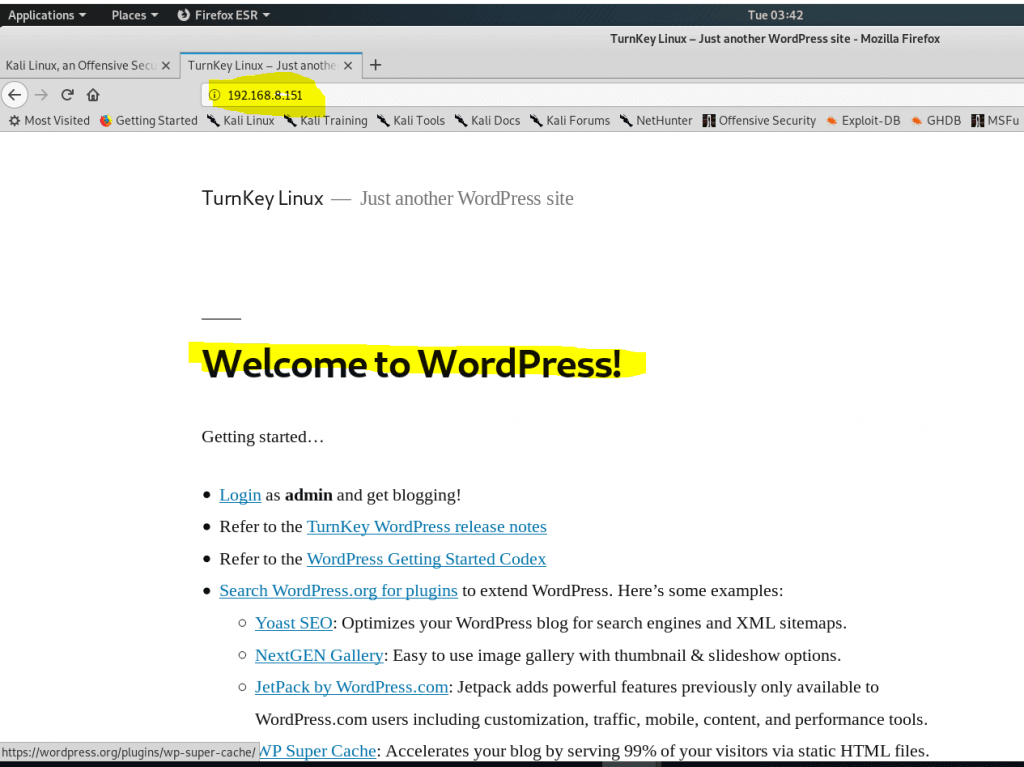This screenshot has width=1024, height=767.
Task: Open a new tab with plus button
Action: [376, 65]
